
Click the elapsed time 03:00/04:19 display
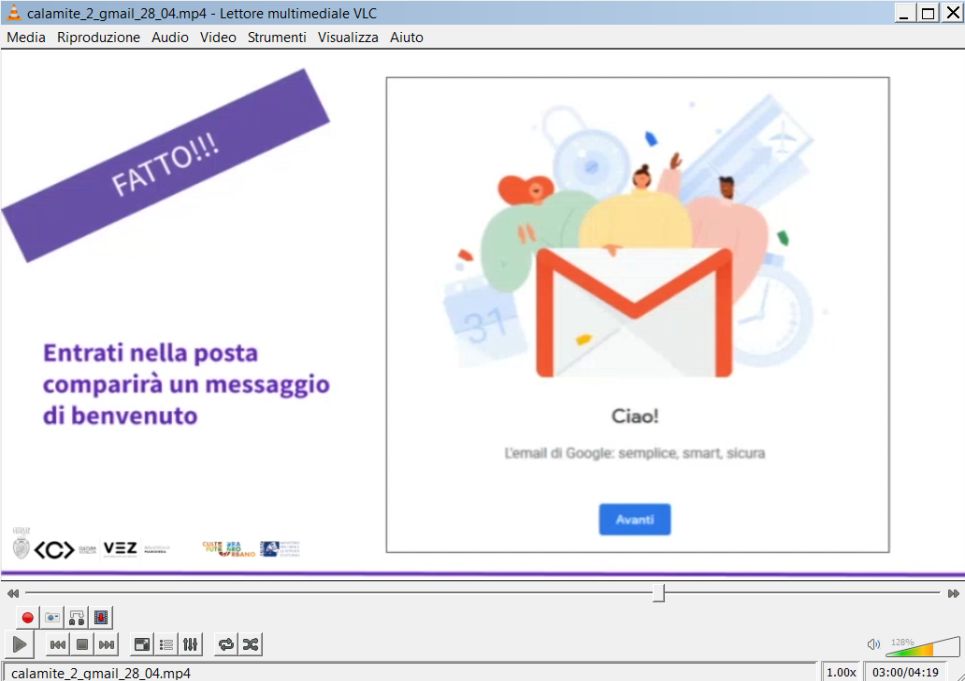tap(905, 672)
